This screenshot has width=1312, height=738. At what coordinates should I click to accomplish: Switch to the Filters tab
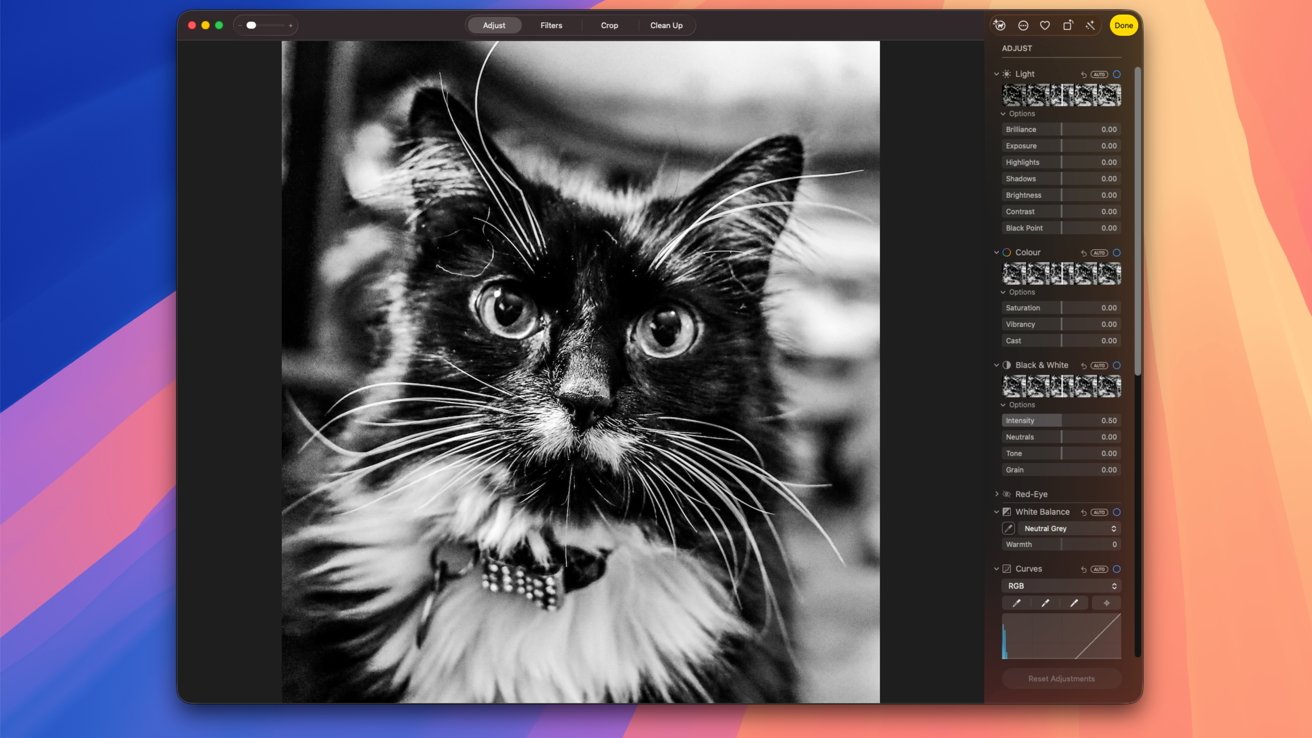point(551,25)
